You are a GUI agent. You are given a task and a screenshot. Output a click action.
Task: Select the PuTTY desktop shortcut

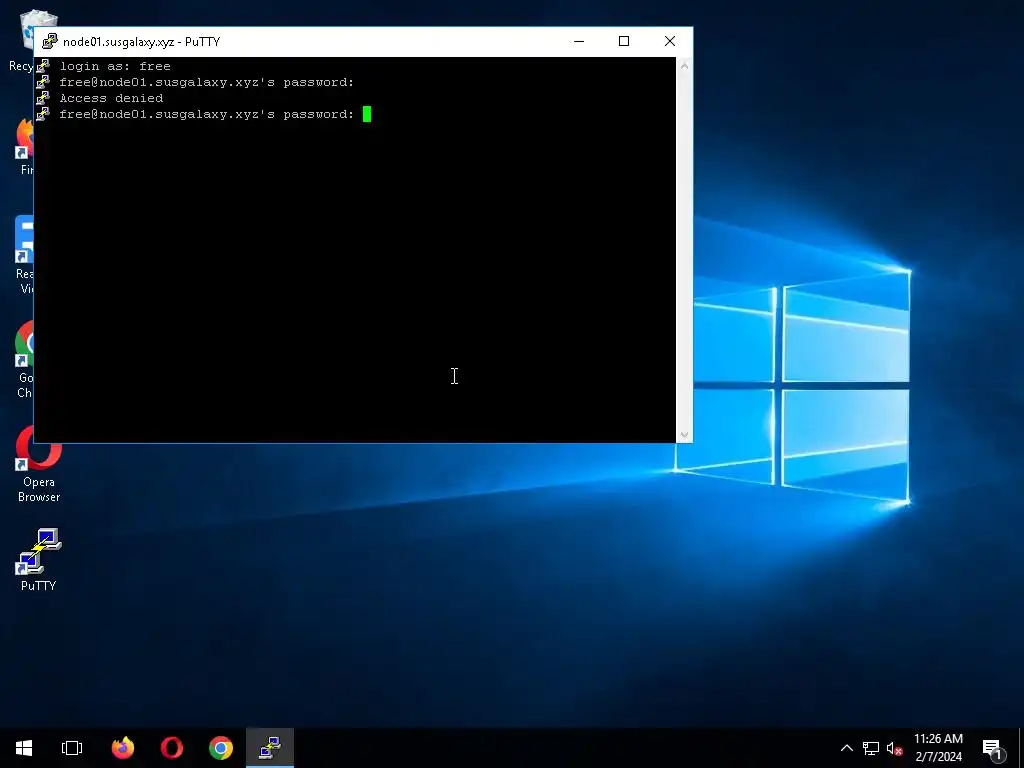point(39,560)
